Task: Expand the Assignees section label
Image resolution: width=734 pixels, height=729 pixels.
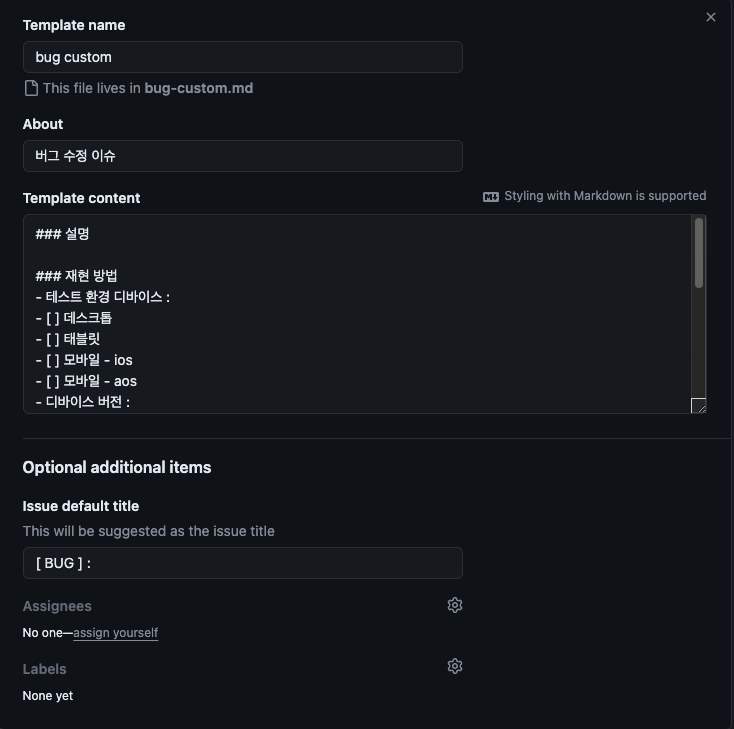Action: click(57, 606)
